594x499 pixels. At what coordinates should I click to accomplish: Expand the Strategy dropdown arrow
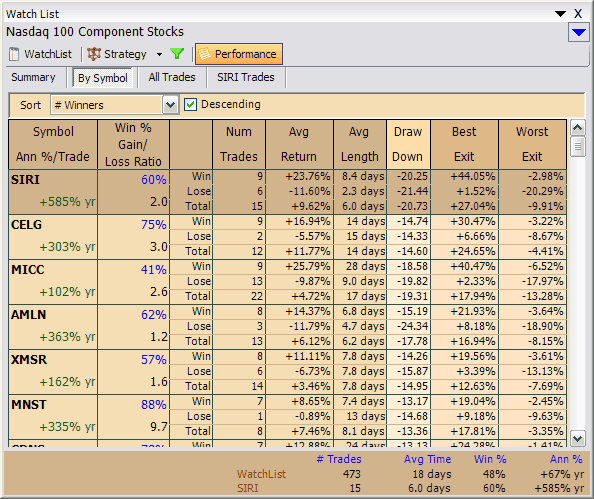159,55
